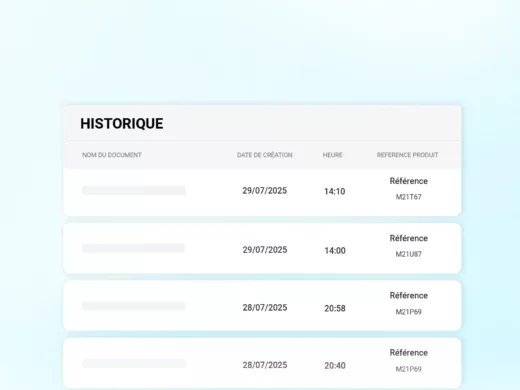Click date 29/07/2025 in the 14:10 row
The width and height of the screenshot is (520, 390).
coord(265,191)
